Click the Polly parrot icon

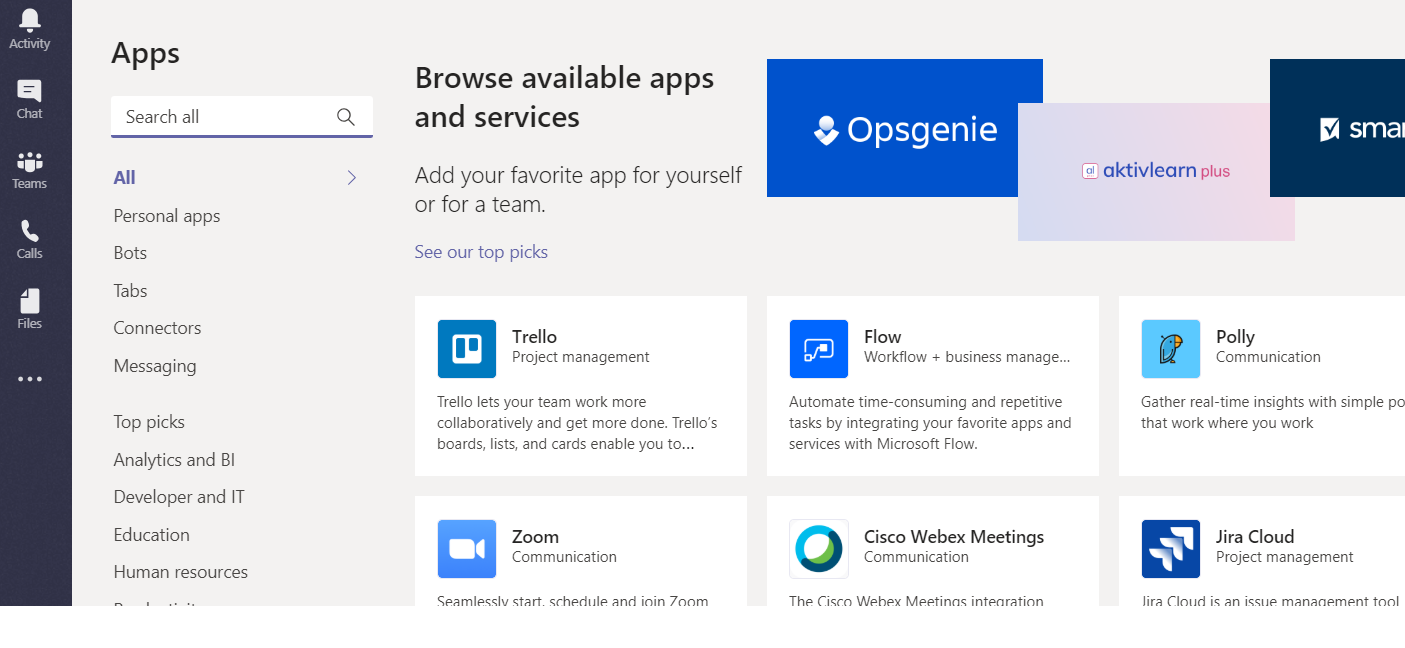click(x=1171, y=349)
